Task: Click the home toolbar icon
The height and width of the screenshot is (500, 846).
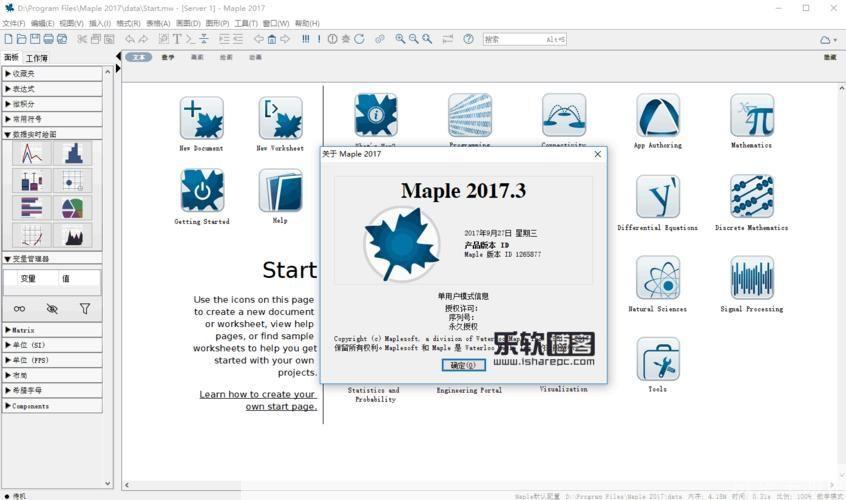Action: tap(272, 39)
